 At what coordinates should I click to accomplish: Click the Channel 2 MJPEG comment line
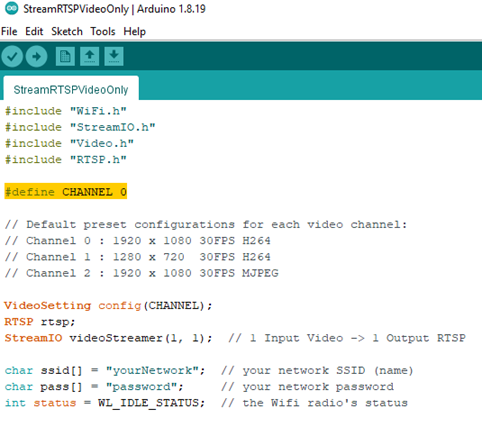pyautogui.click(x=142, y=273)
